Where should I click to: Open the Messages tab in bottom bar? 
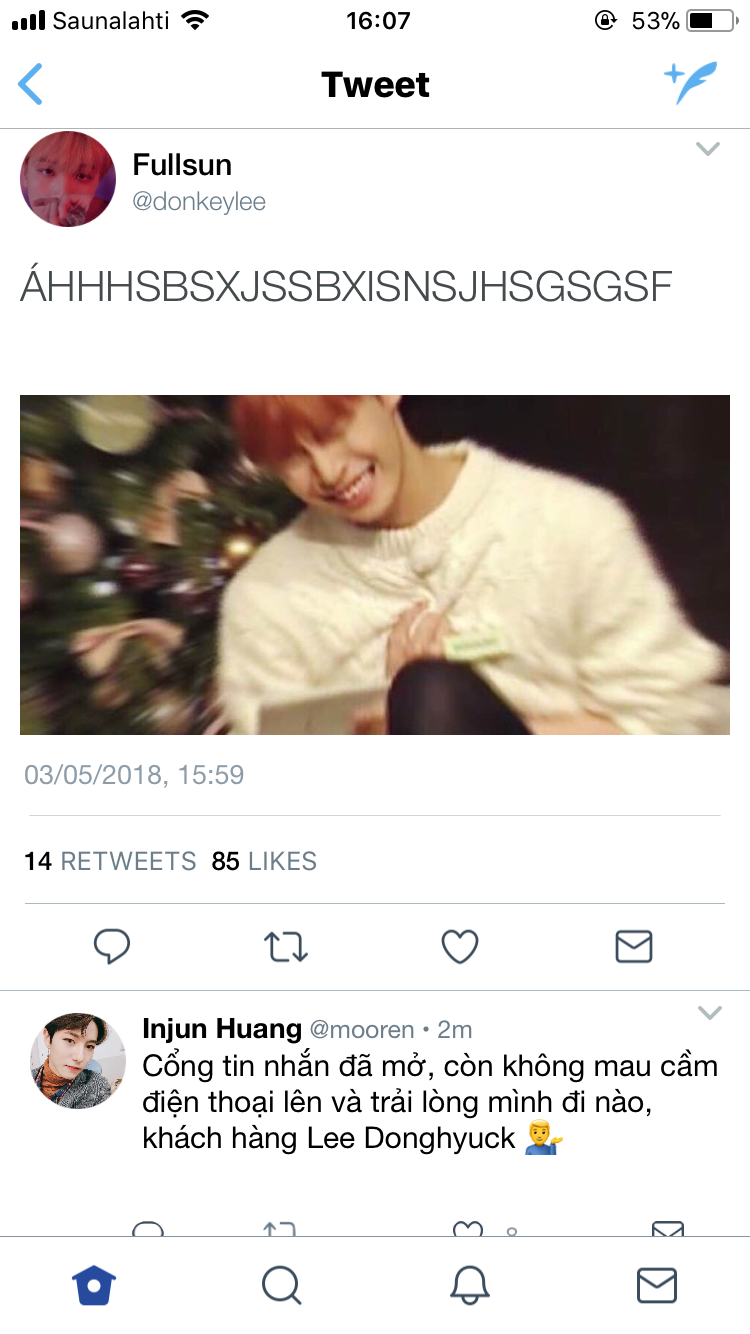(x=657, y=1285)
